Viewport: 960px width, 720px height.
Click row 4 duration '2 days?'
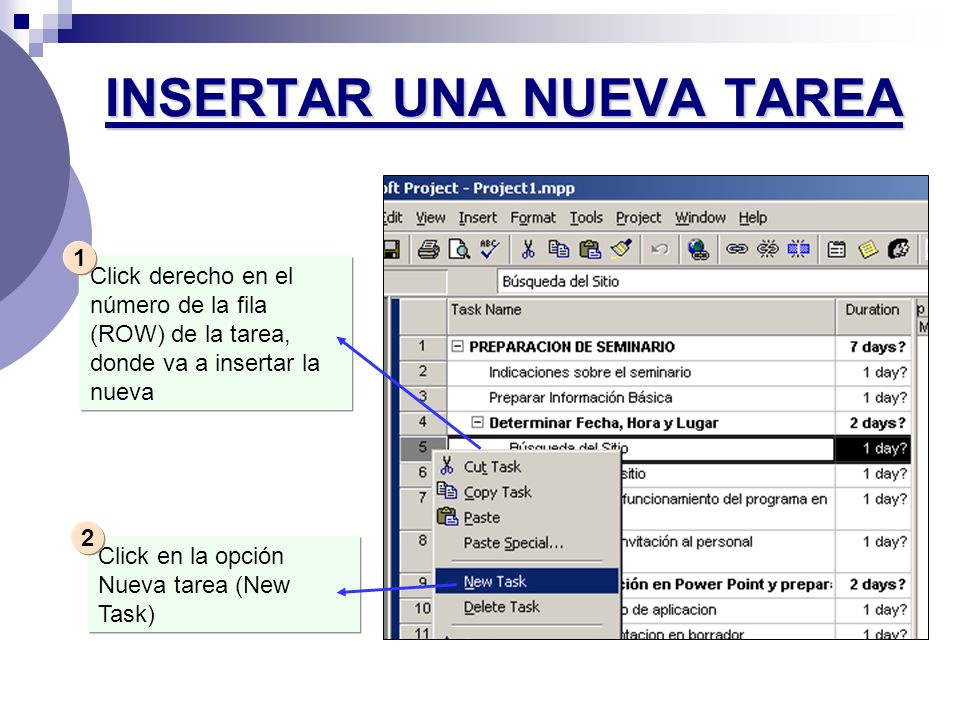[873, 423]
